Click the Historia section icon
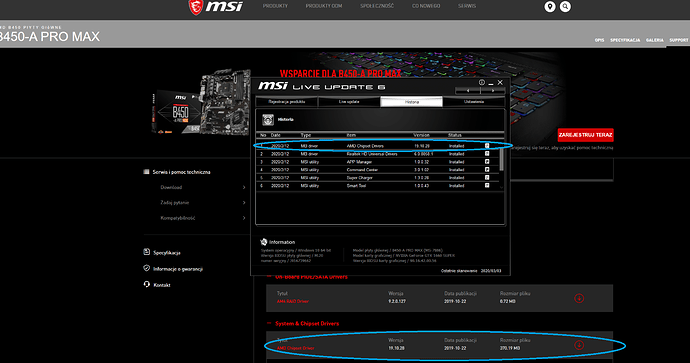The width and height of the screenshot is (690, 363). tap(268, 119)
